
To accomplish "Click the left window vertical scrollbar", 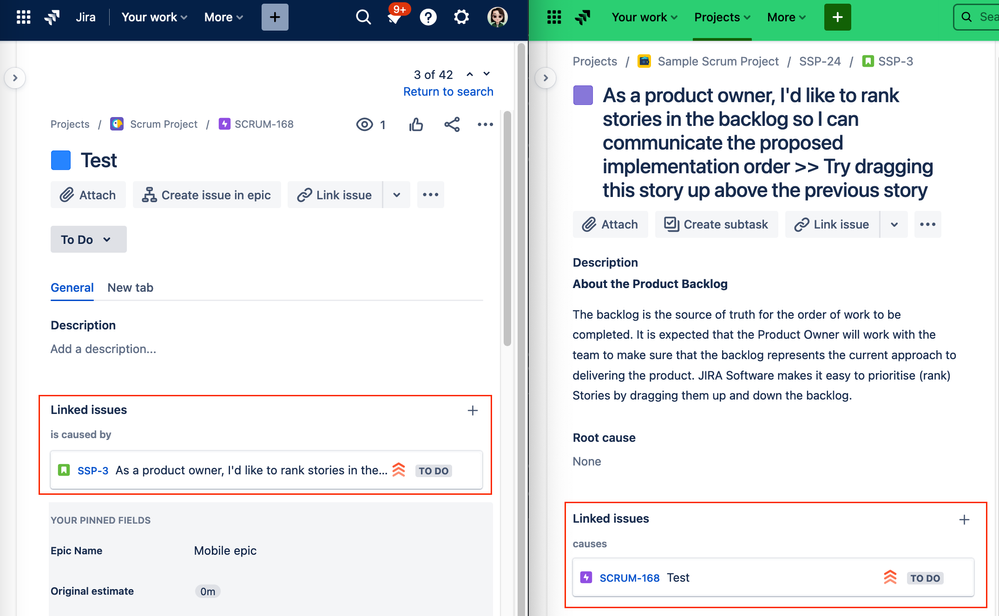I will pyautogui.click(x=507, y=229).
